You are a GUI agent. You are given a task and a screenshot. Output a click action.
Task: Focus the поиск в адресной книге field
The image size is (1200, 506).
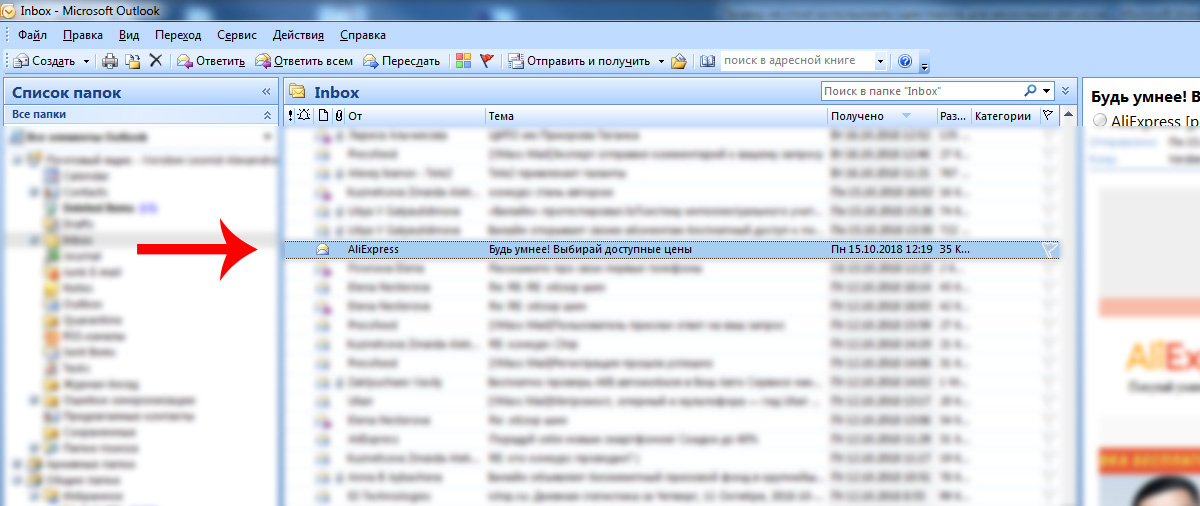click(x=796, y=61)
